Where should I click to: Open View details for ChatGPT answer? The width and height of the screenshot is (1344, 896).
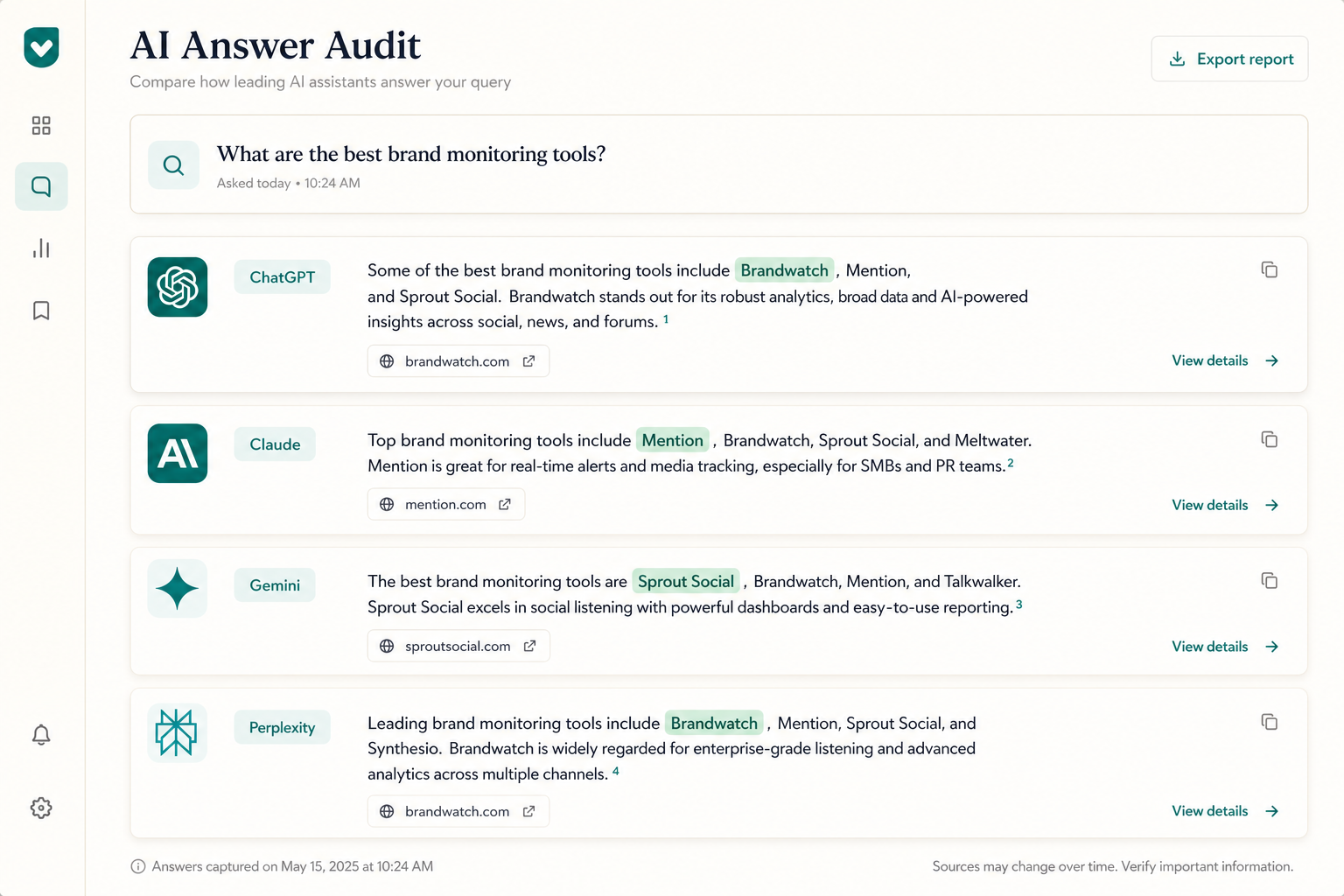click(x=1225, y=360)
